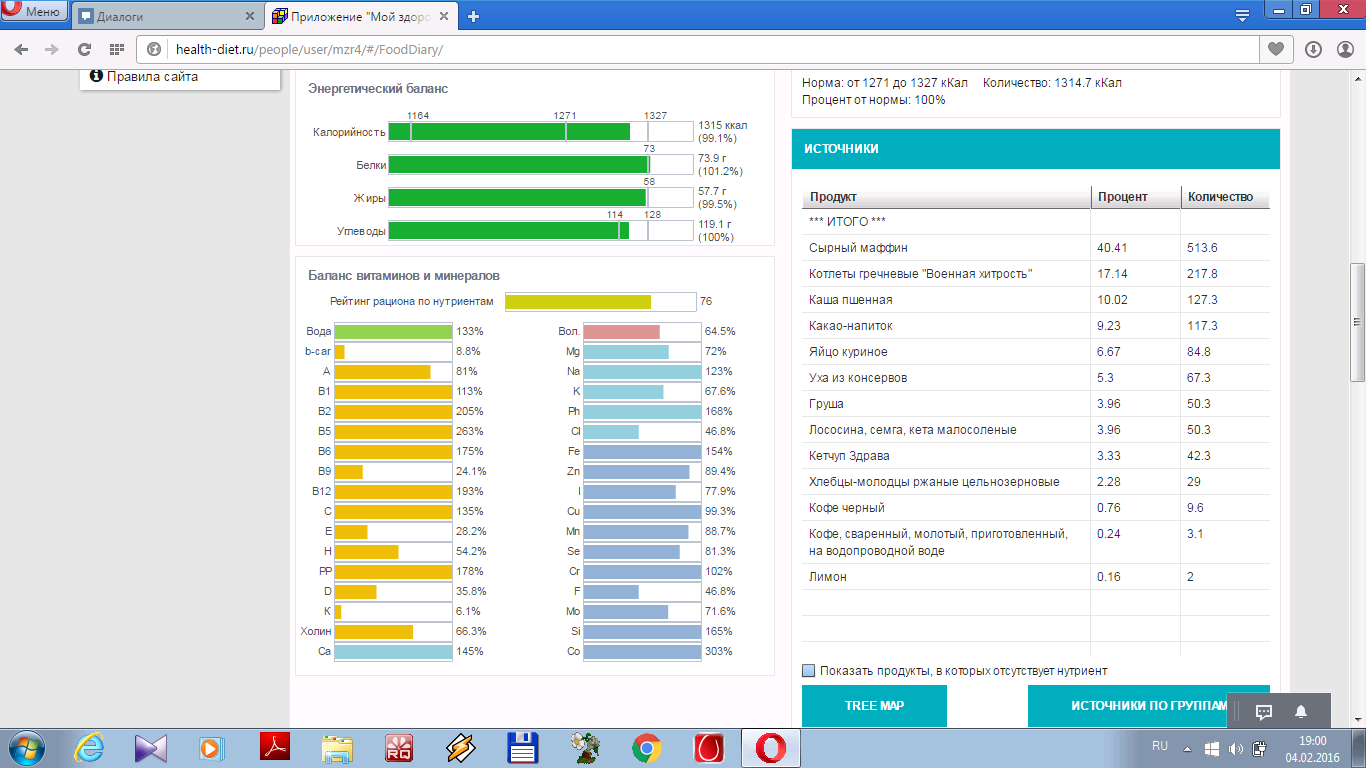
Task: Switch to the Диалоги tab
Action: click(165, 16)
